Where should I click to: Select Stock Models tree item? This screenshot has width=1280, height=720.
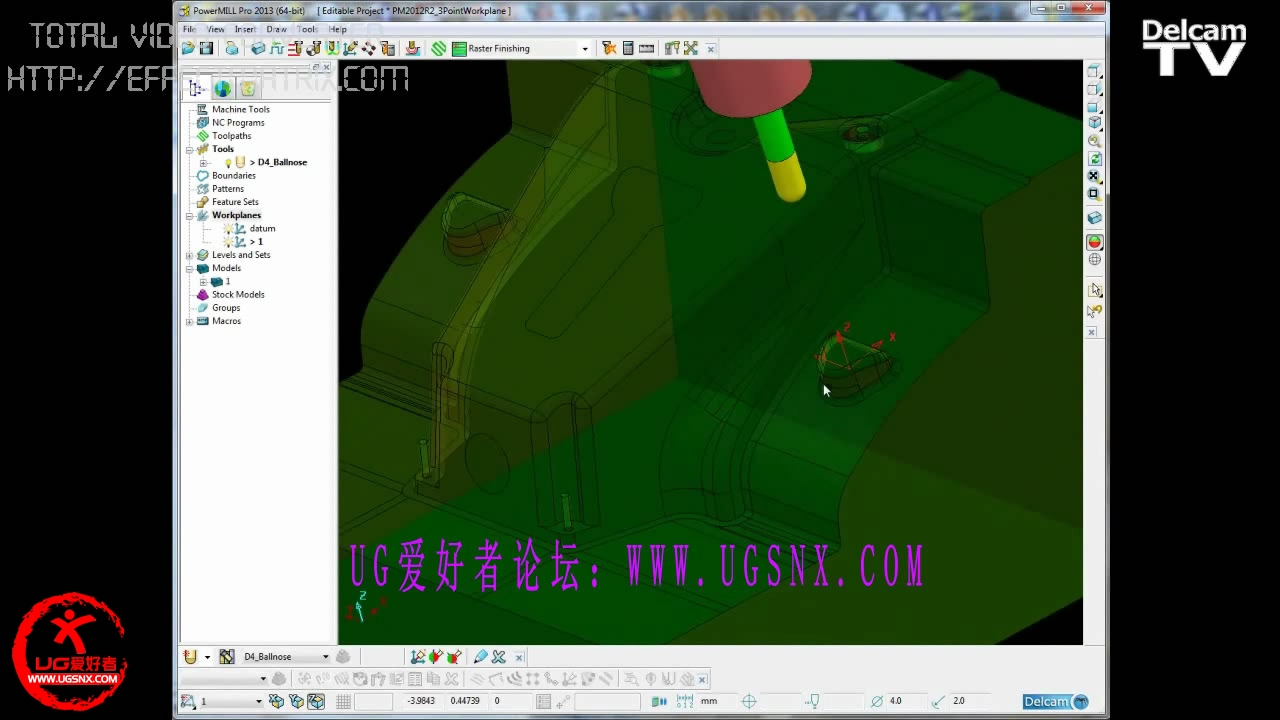tap(238, 294)
